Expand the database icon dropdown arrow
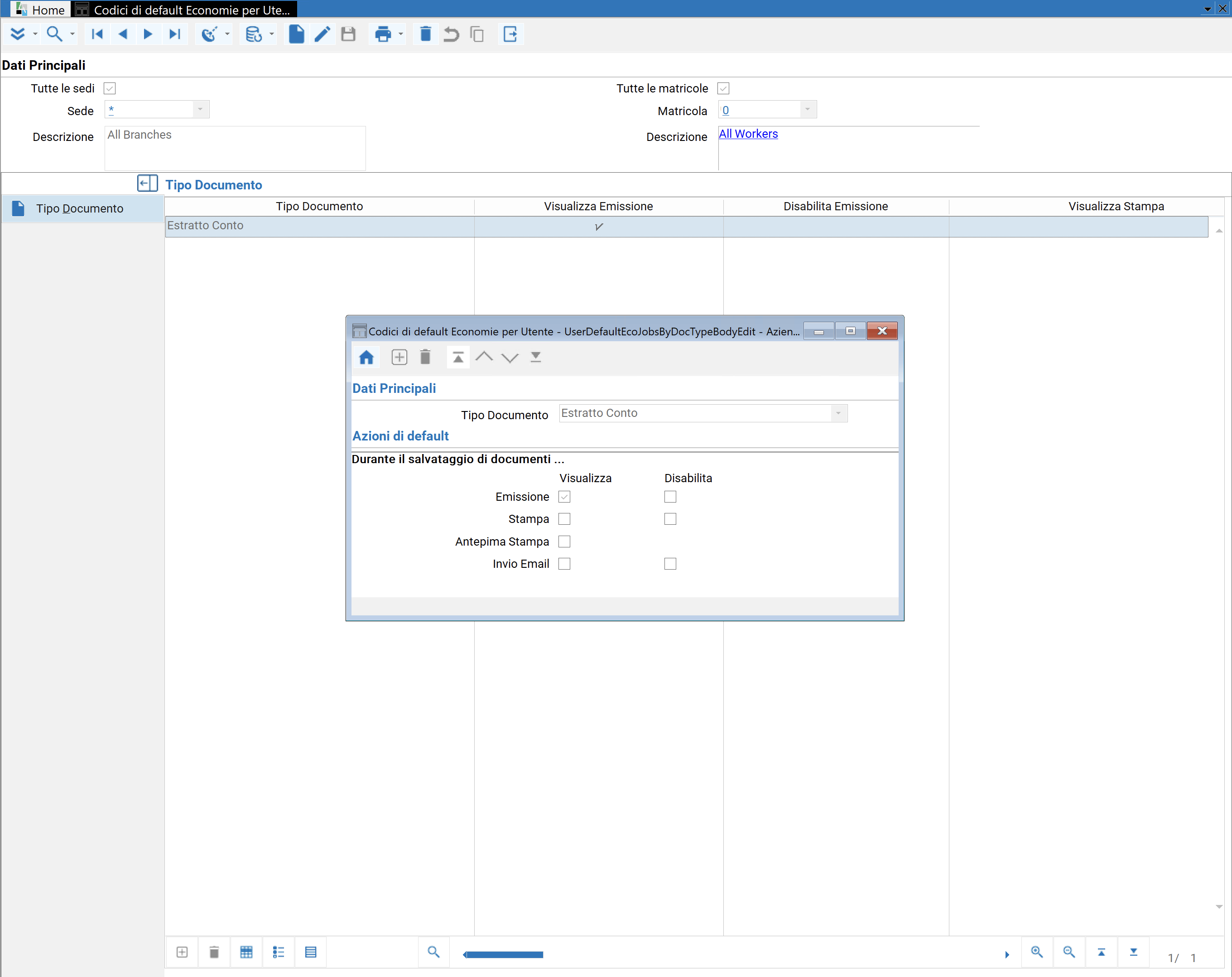 [271, 34]
